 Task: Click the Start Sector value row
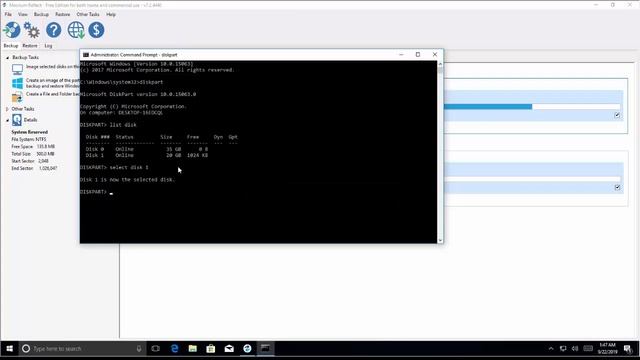30,161
